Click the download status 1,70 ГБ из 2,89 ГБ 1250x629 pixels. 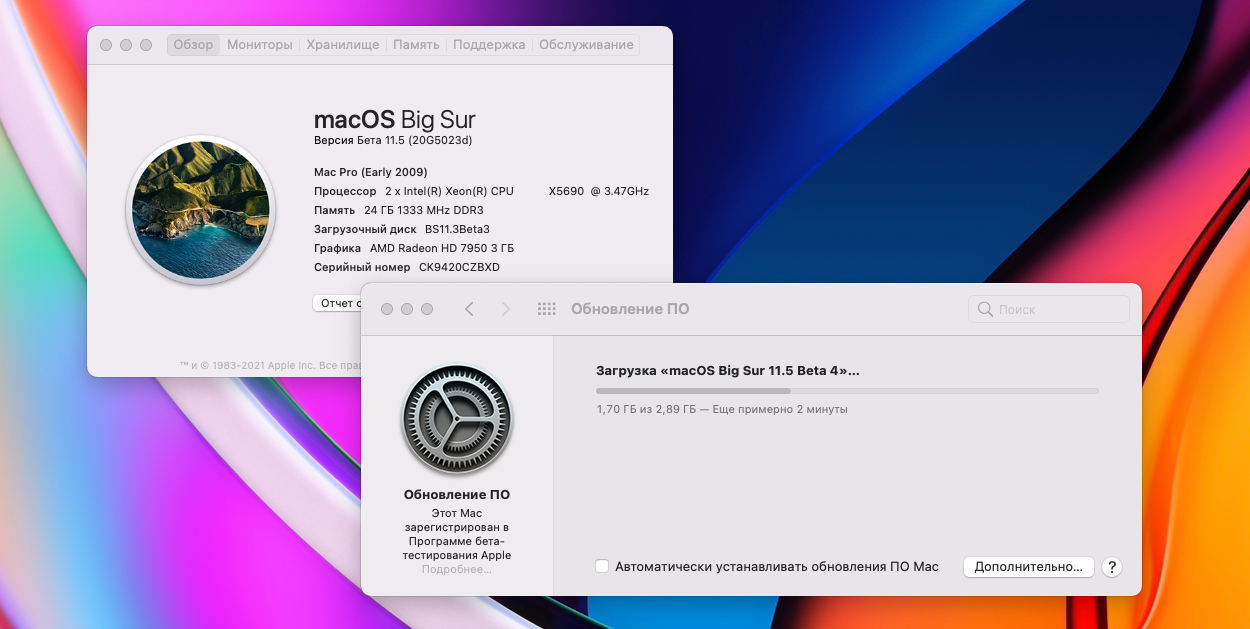point(646,409)
